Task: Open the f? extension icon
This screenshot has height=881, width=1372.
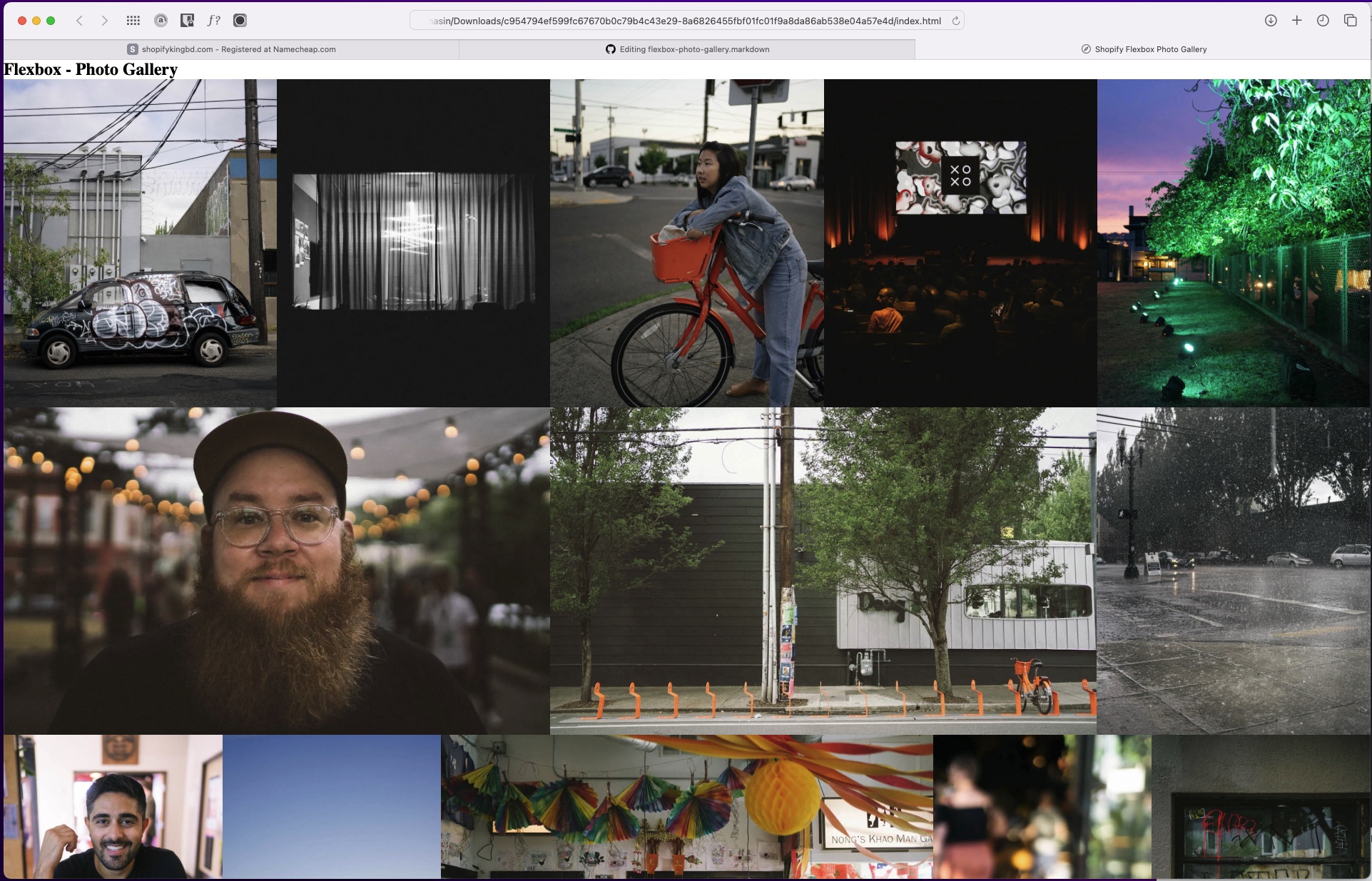Action: 213,21
